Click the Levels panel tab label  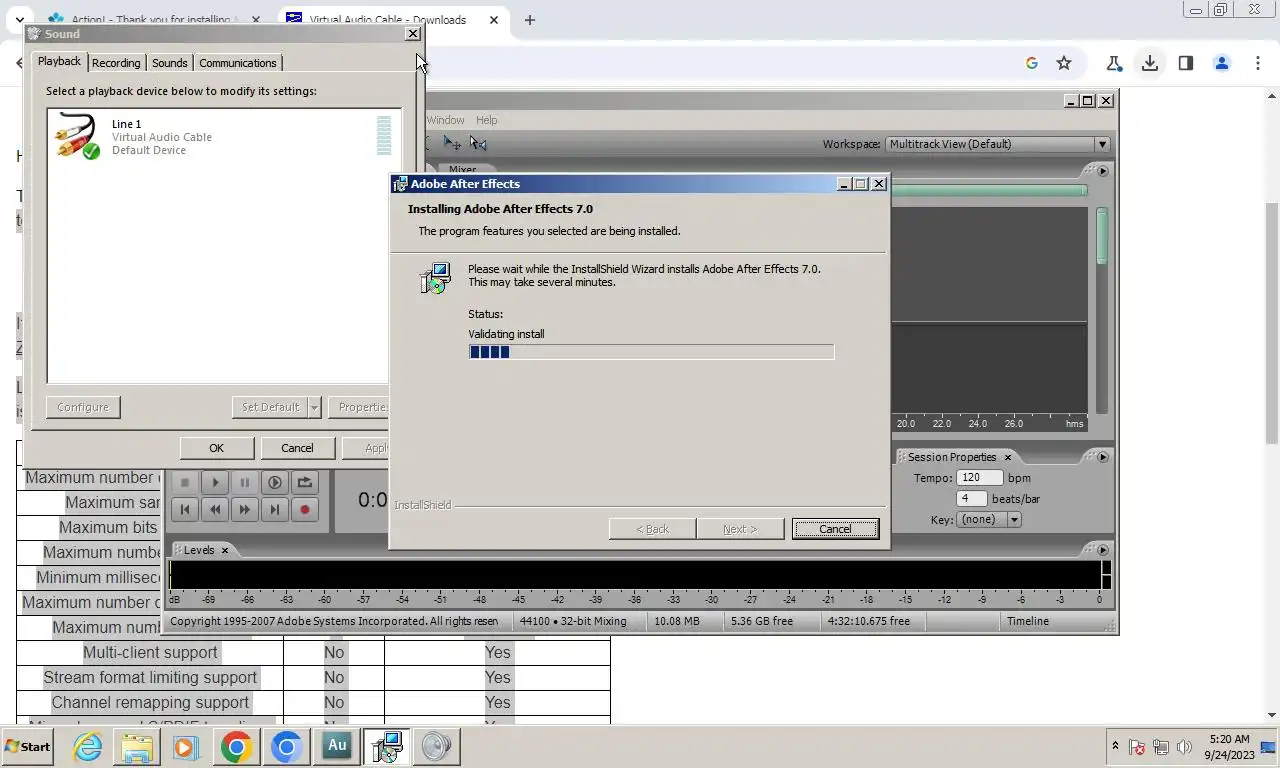tap(199, 550)
